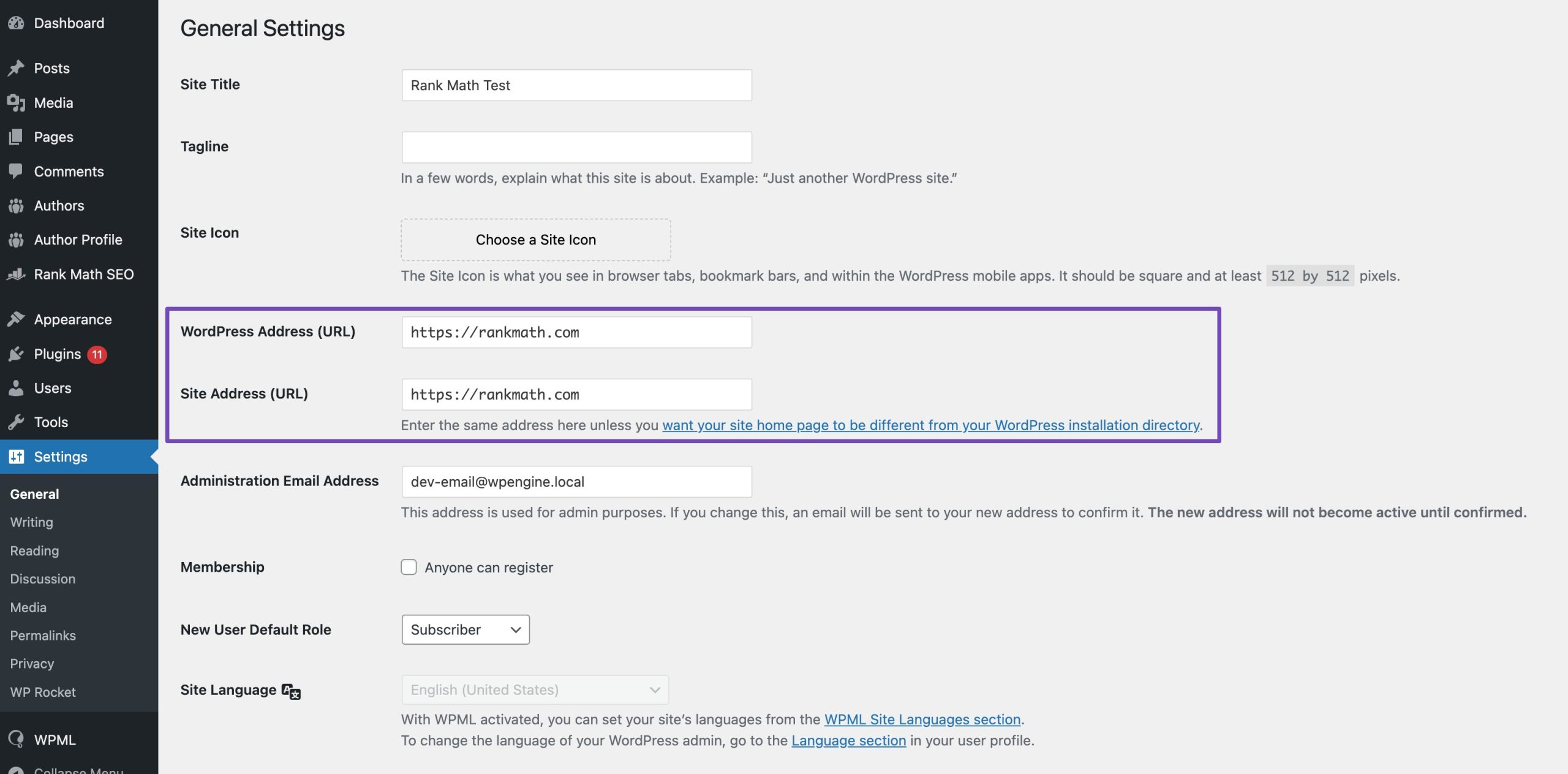Screen dimensions: 1568x774
Task: Click Choose a Site Icon
Action: point(535,240)
